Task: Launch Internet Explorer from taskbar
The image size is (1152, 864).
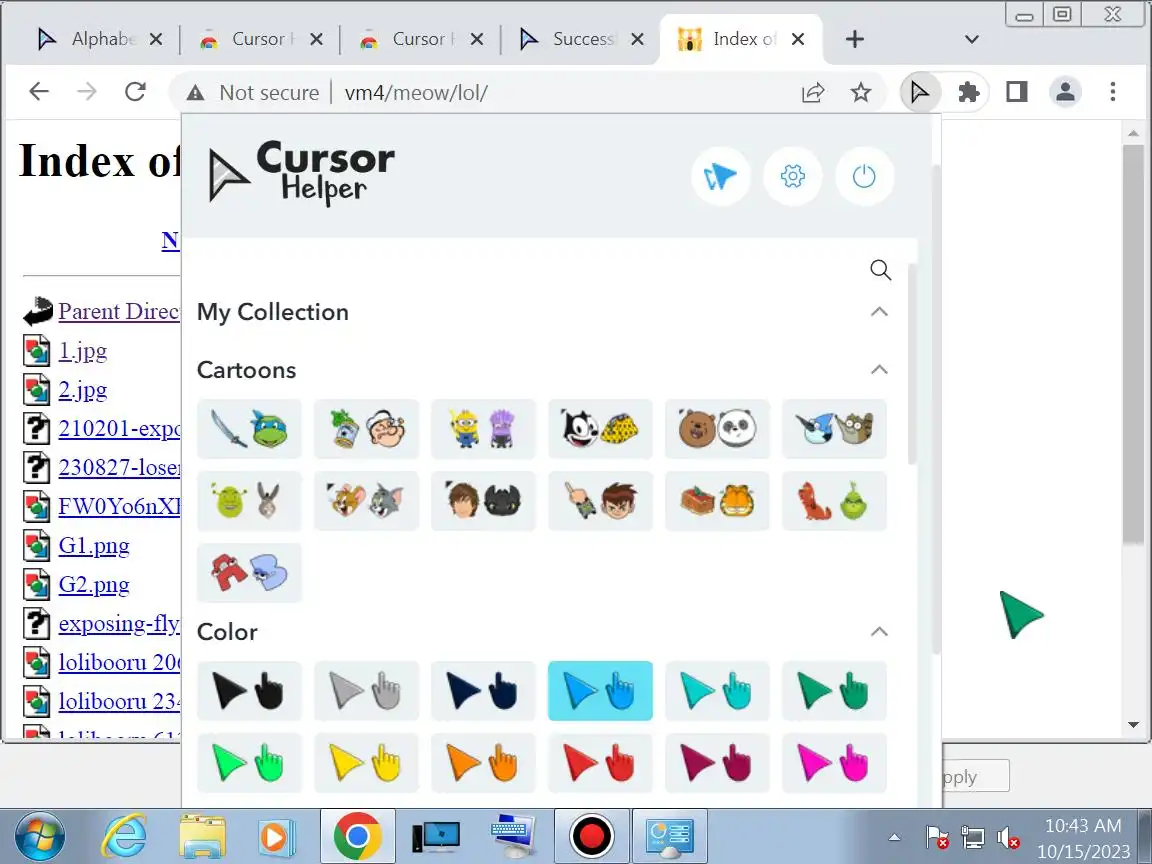Action: 123,836
